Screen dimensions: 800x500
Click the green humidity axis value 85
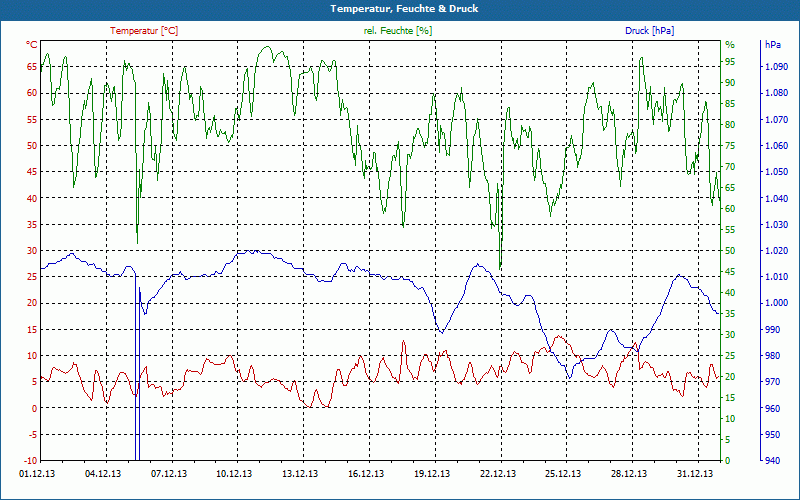(x=730, y=104)
